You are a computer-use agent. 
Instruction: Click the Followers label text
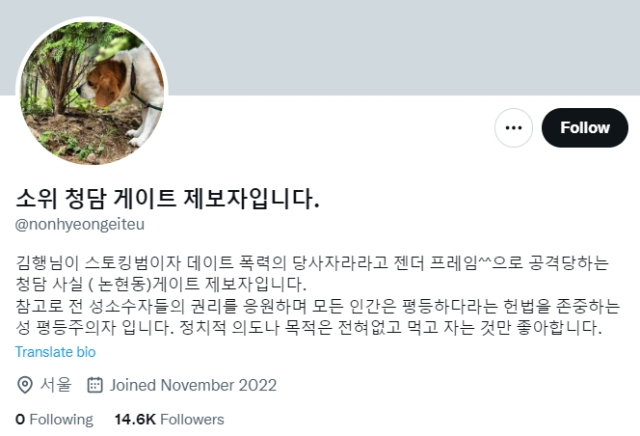pyautogui.click(x=192, y=419)
